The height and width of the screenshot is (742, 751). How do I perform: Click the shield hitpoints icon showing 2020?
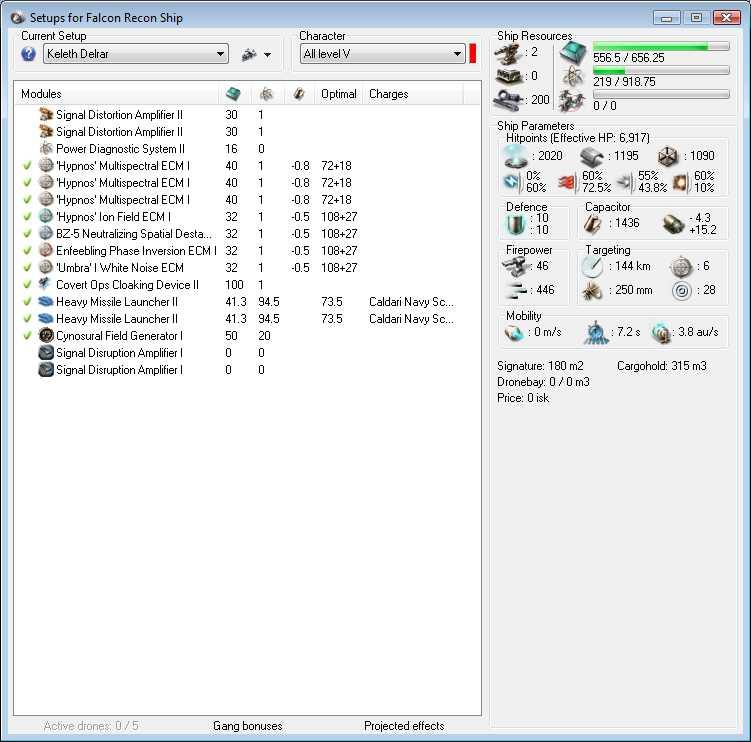coord(516,156)
